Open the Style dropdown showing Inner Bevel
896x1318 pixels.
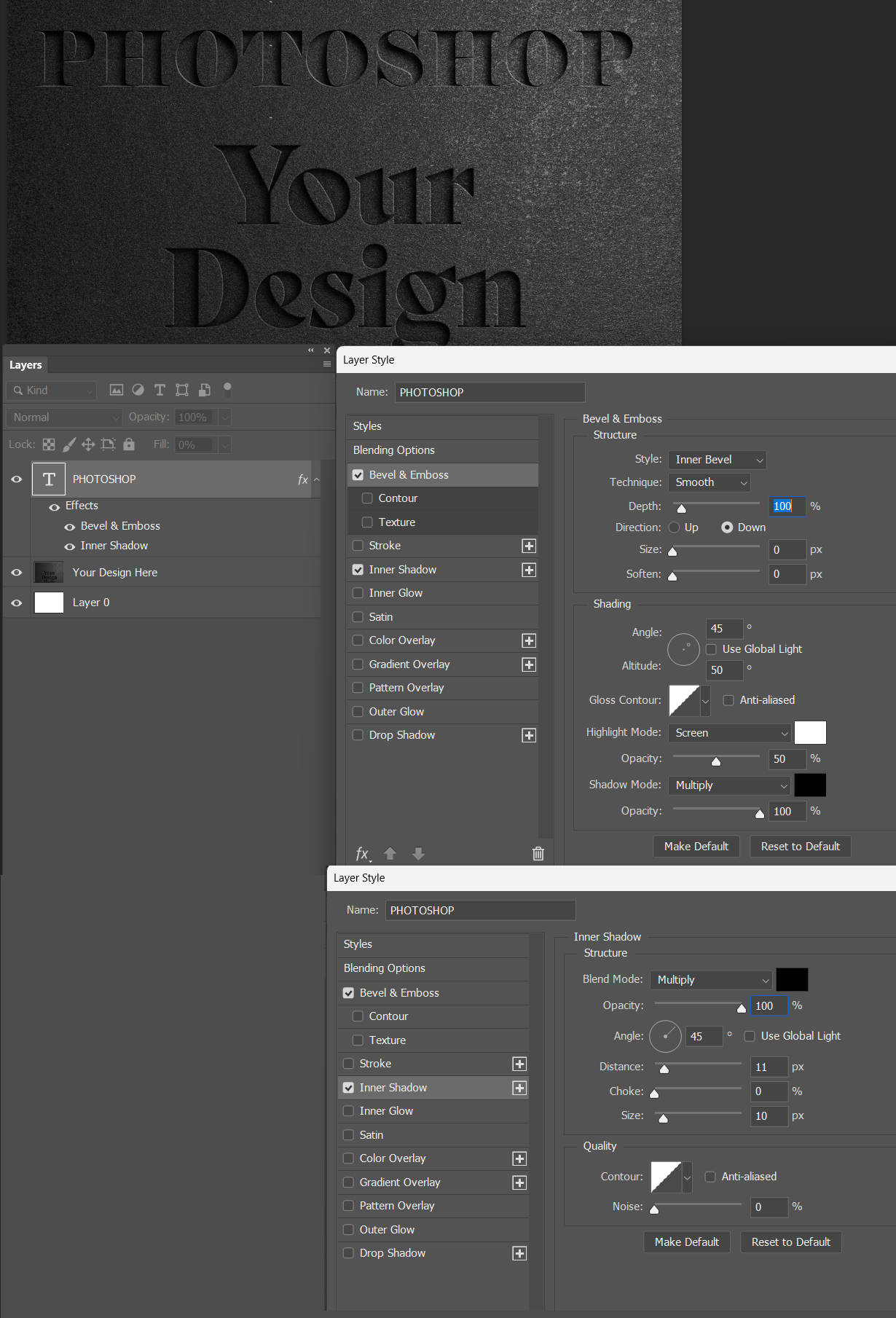[x=717, y=460]
